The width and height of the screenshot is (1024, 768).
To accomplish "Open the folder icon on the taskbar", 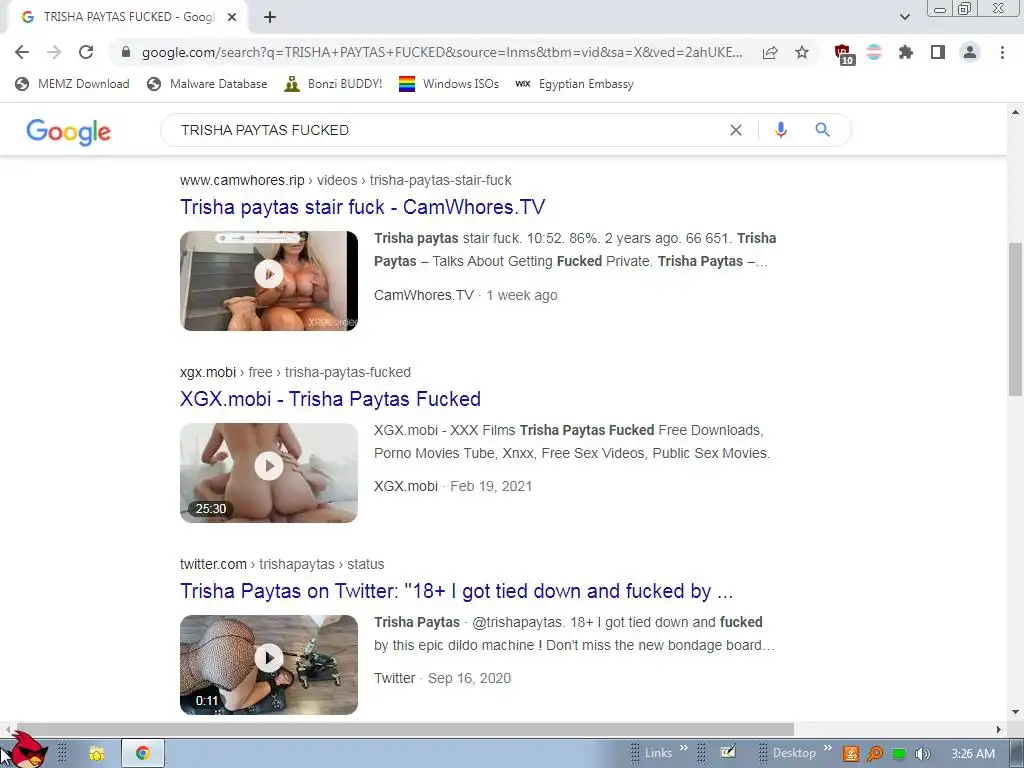I will click(97, 754).
